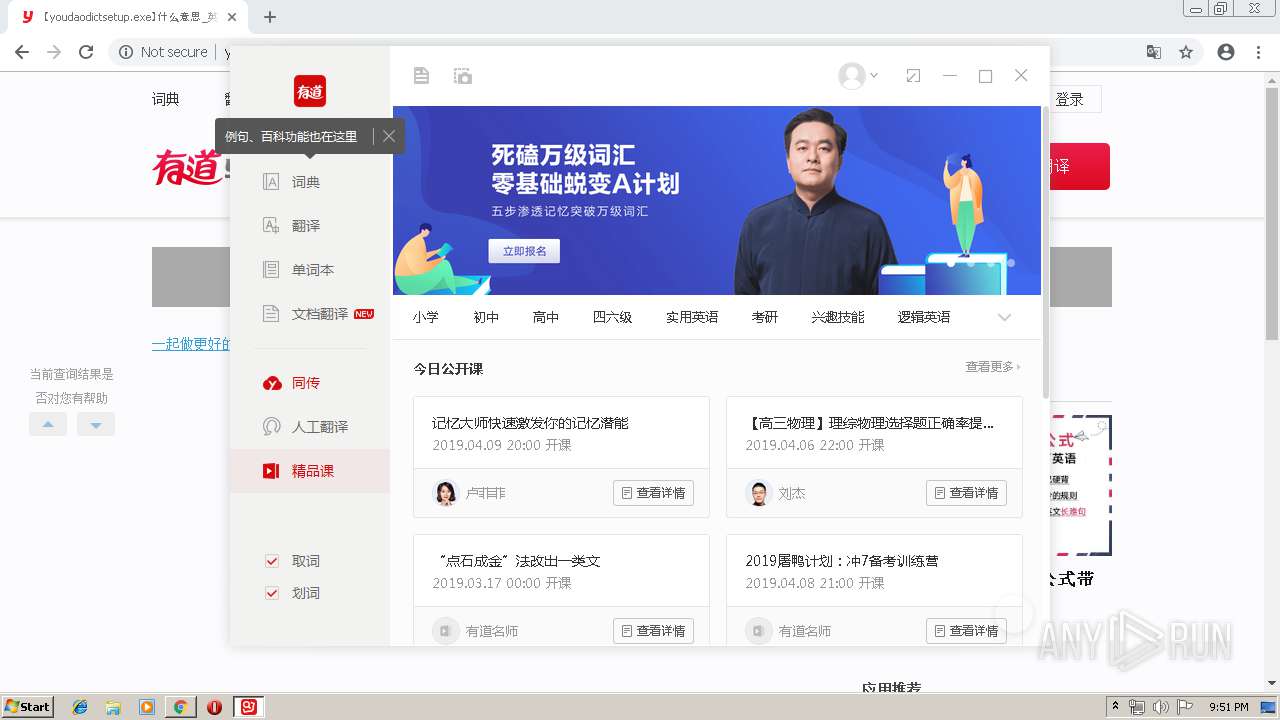The width and height of the screenshot is (1280, 720).
Task: Click 查看更多 link for public courses
Action: (x=992, y=367)
